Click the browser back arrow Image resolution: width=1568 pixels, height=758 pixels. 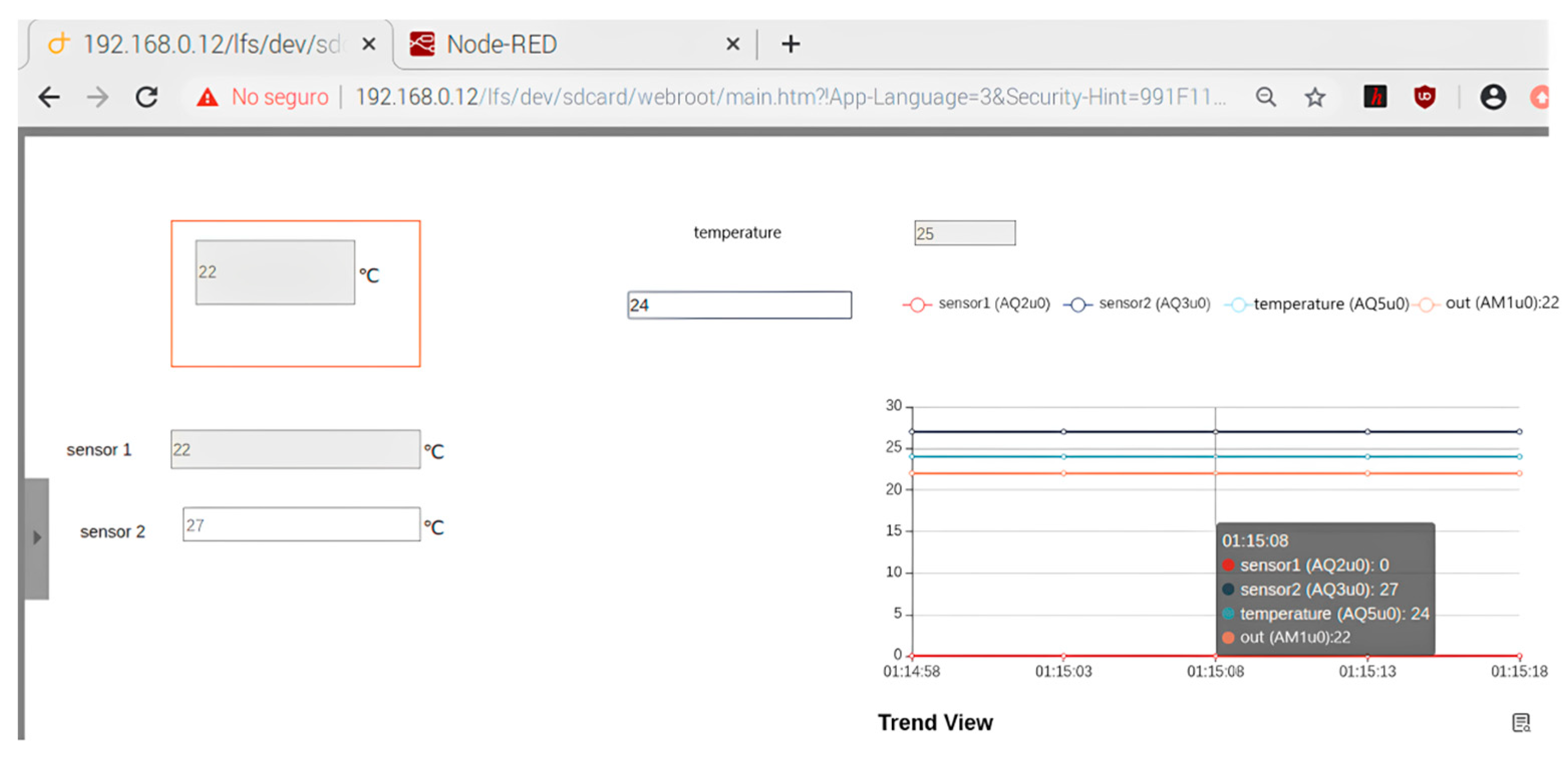(49, 97)
